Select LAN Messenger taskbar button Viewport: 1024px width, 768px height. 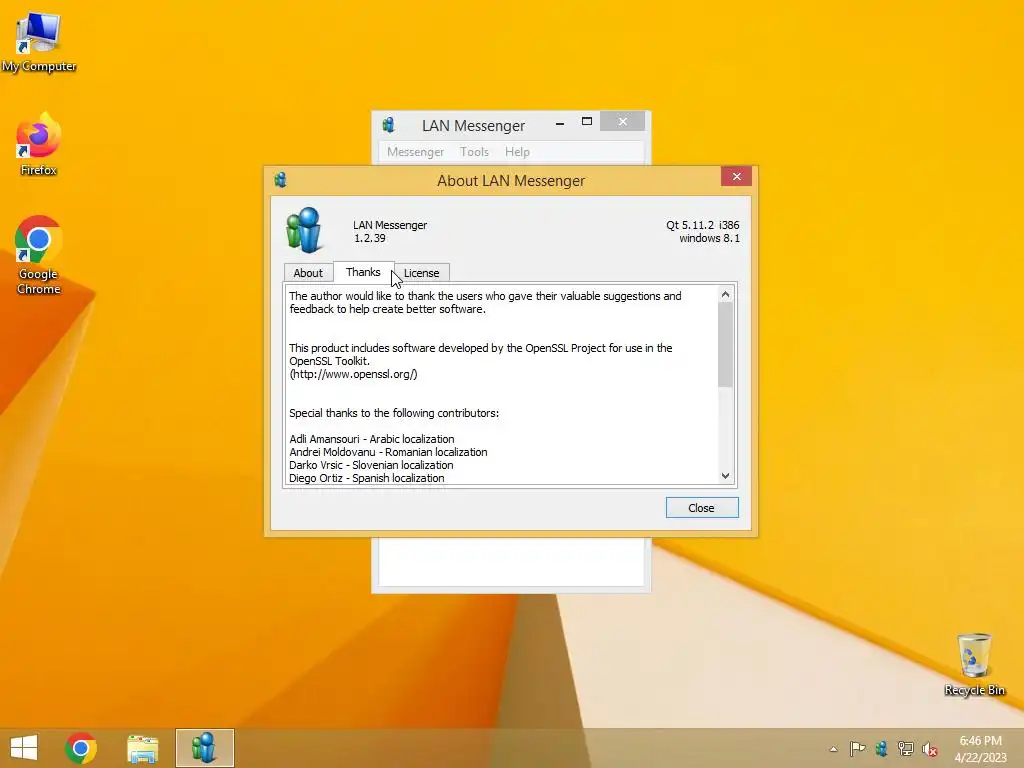click(204, 748)
